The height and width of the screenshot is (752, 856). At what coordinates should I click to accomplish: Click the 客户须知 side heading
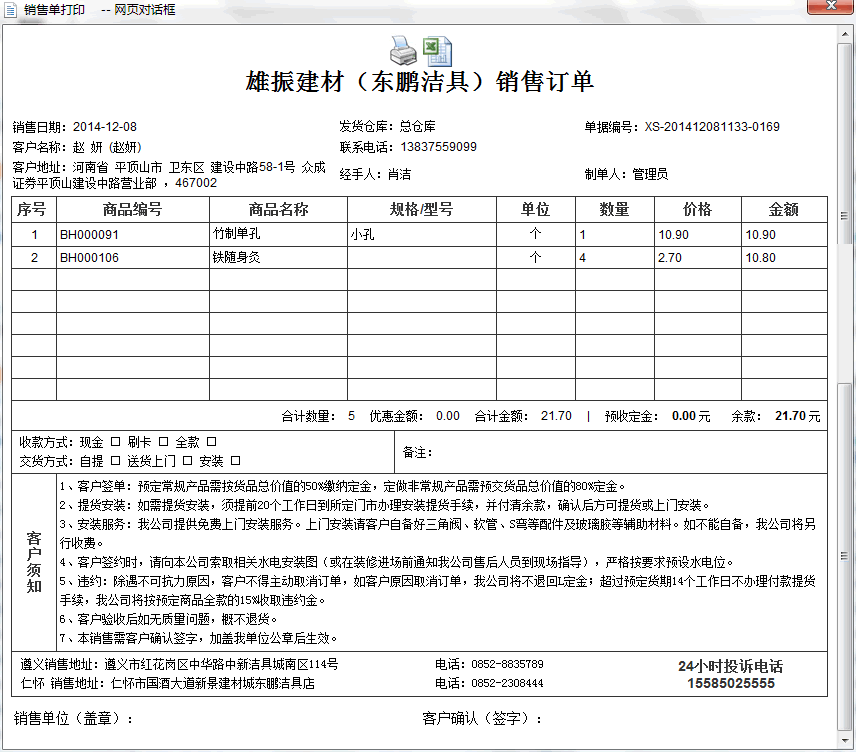[34, 562]
